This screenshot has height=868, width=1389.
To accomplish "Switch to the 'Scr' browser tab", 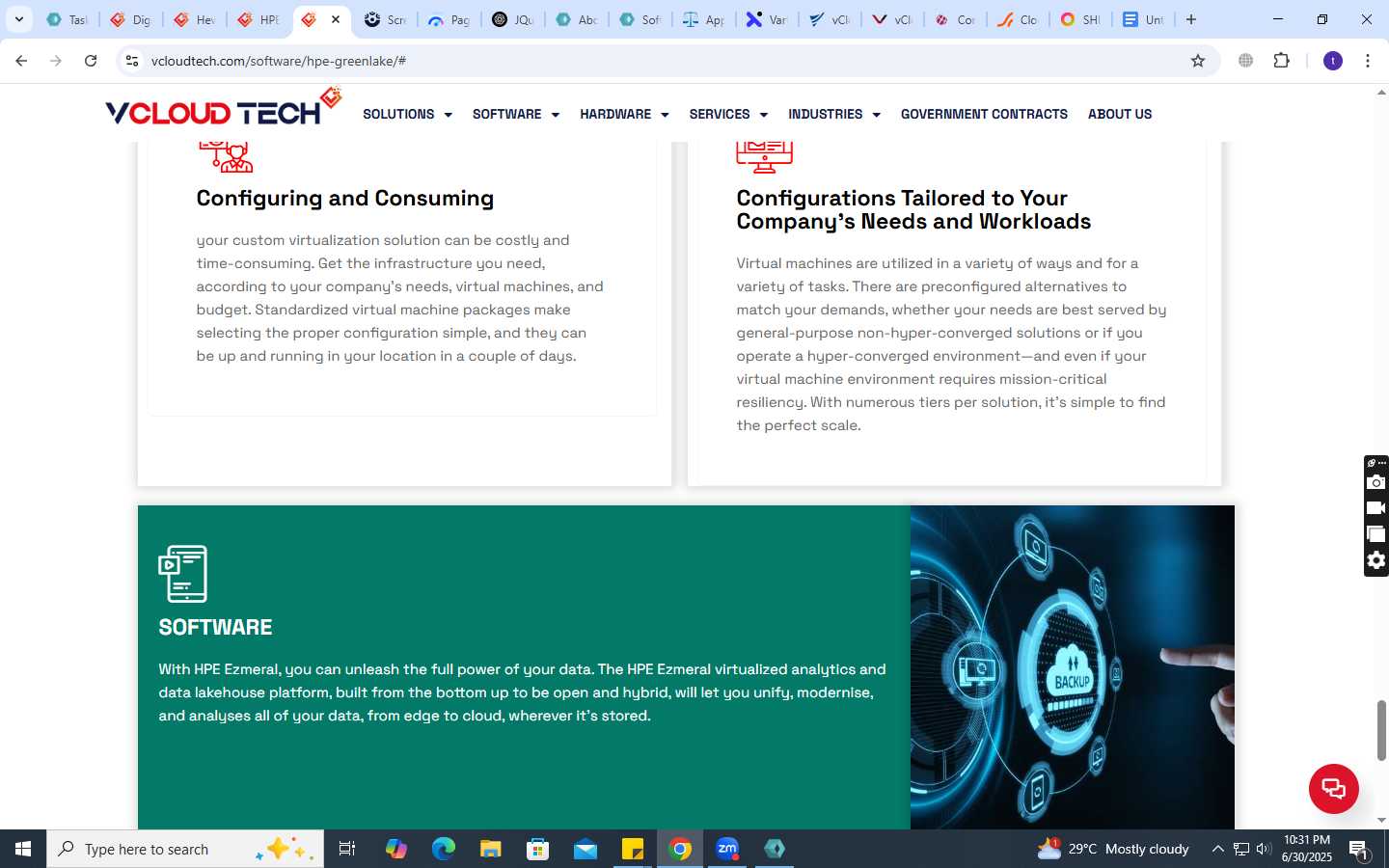I will tap(385, 19).
